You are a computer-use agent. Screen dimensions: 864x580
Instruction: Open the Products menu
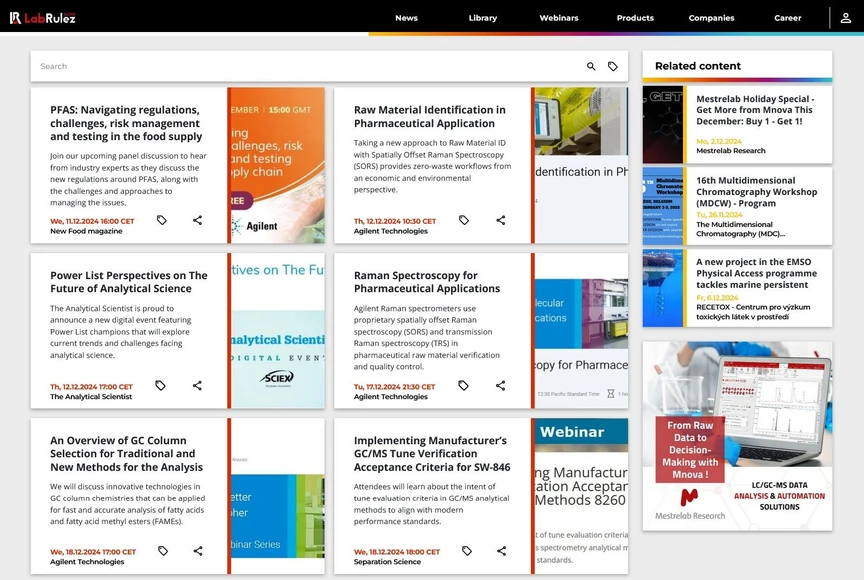[635, 18]
